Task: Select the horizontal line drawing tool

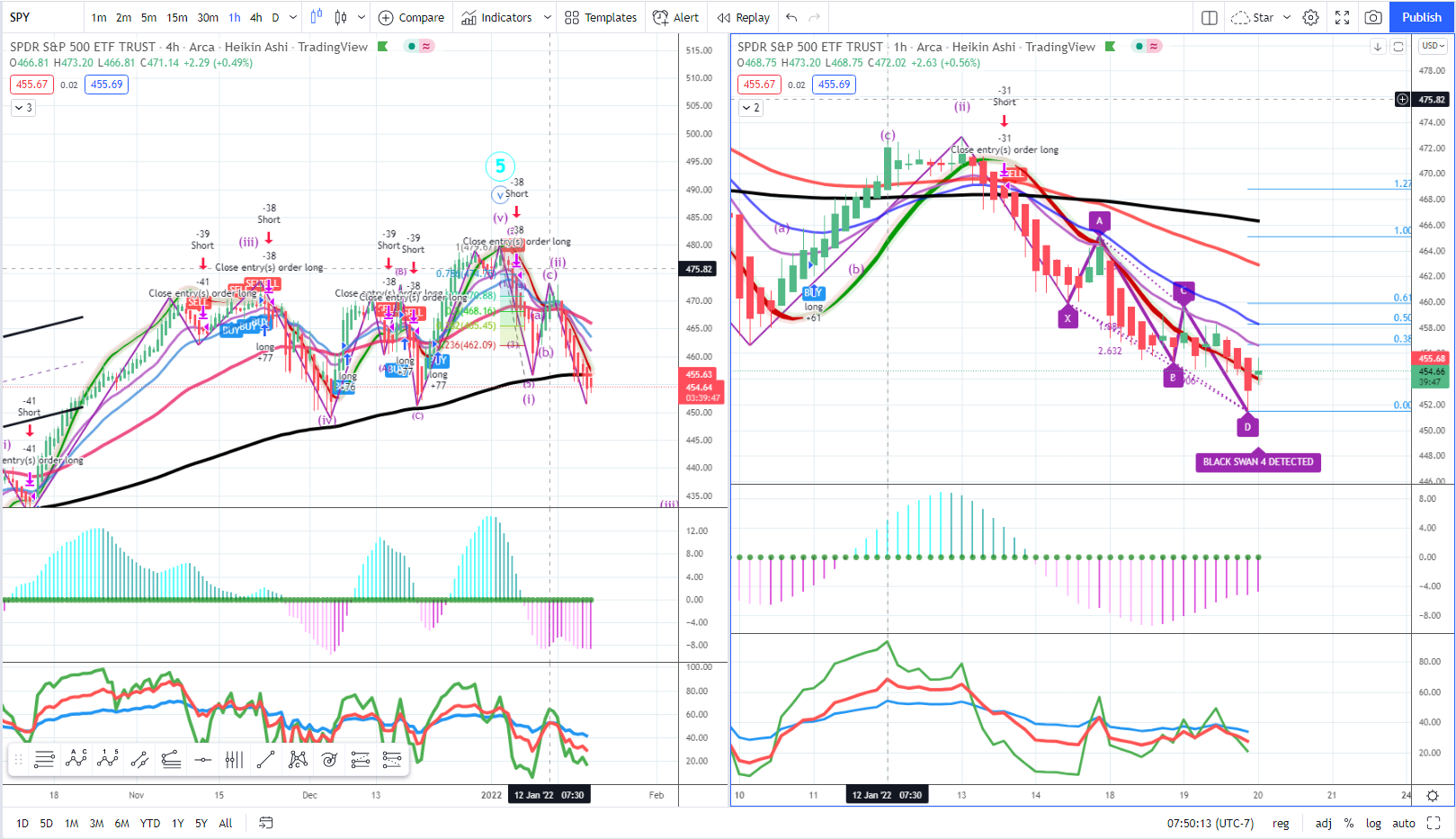Action: (x=202, y=760)
